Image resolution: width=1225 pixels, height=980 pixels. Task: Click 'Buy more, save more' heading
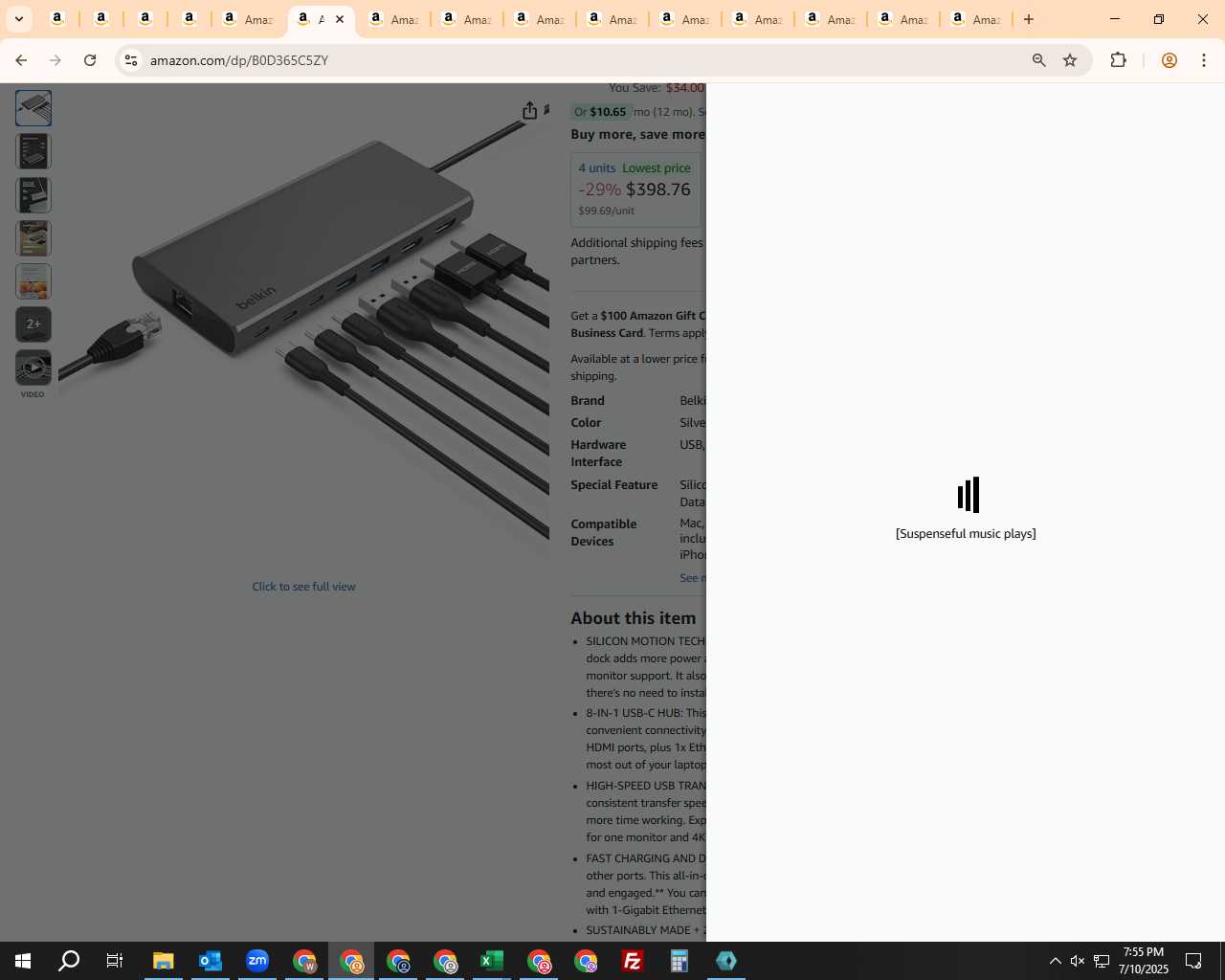tap(638, 135)
